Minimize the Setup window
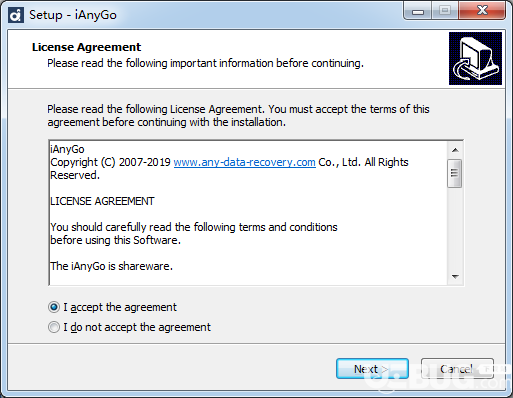Screen dimensions: 513x398 click(418, 11)
